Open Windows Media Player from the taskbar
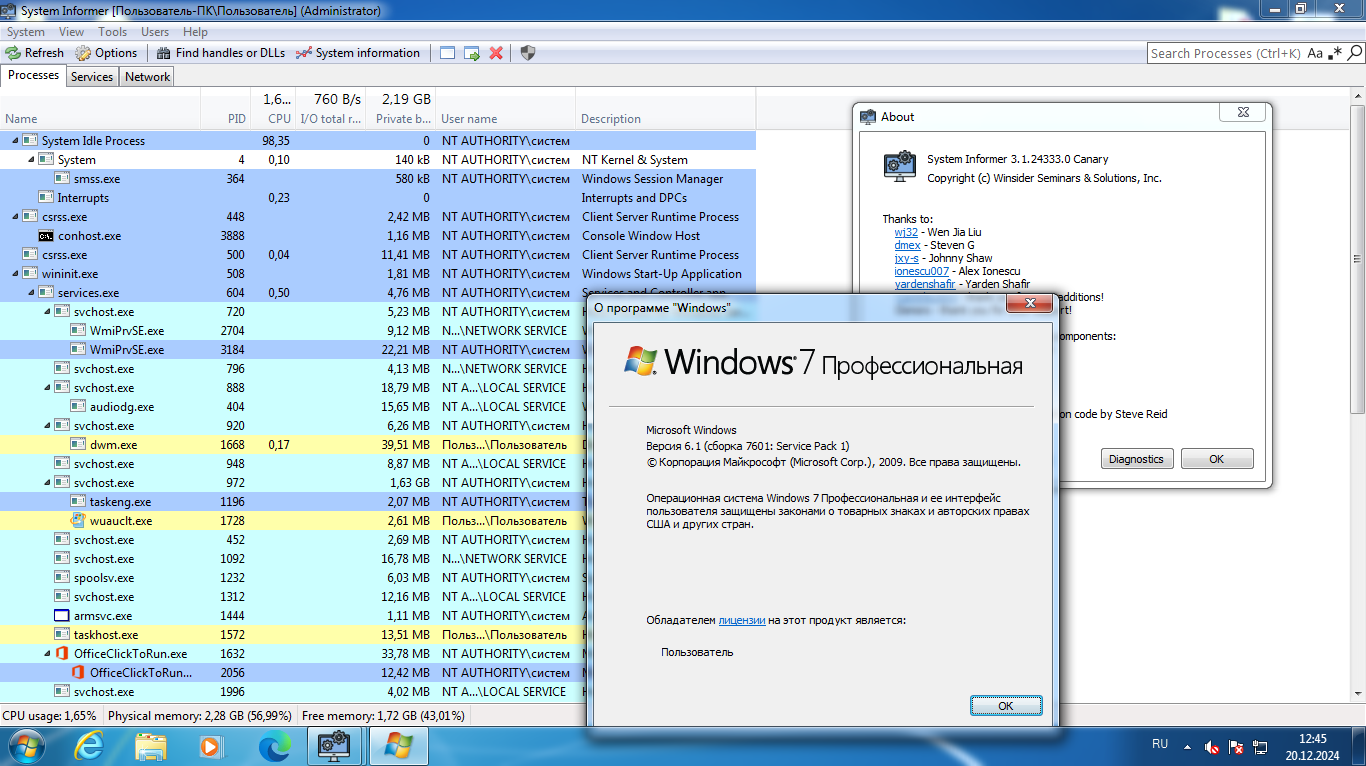Screen dimensions: 1366x766 coord(211,746)
